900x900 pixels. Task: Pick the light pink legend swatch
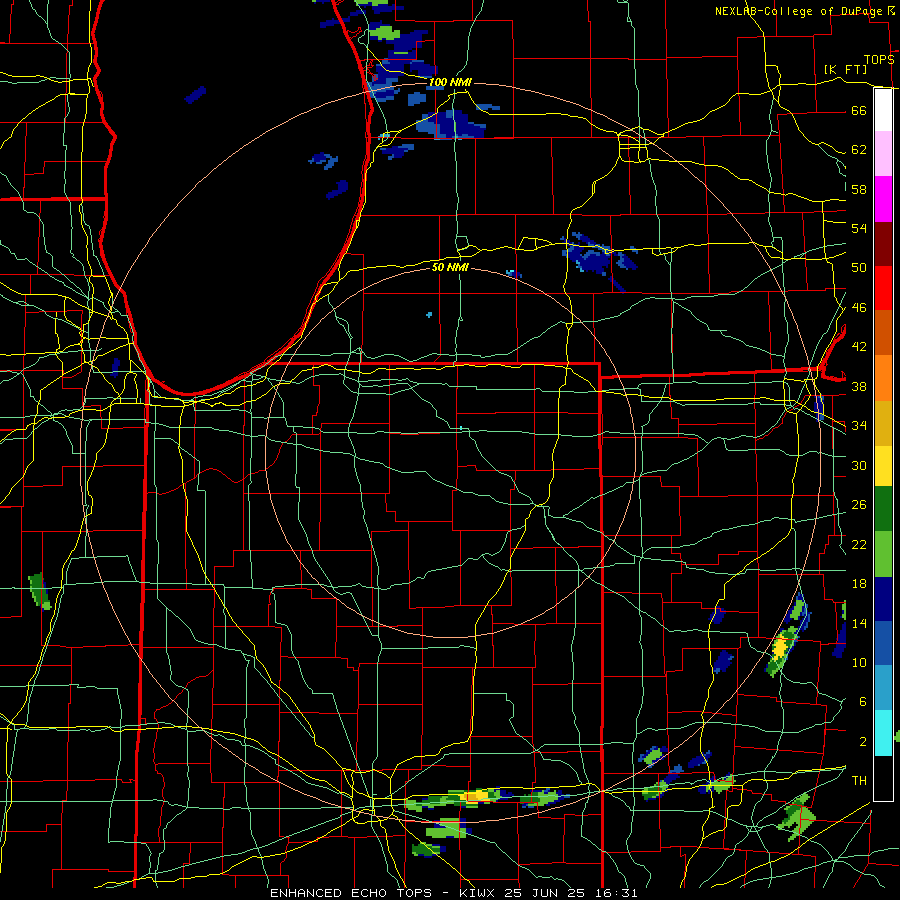click(883, 154)
